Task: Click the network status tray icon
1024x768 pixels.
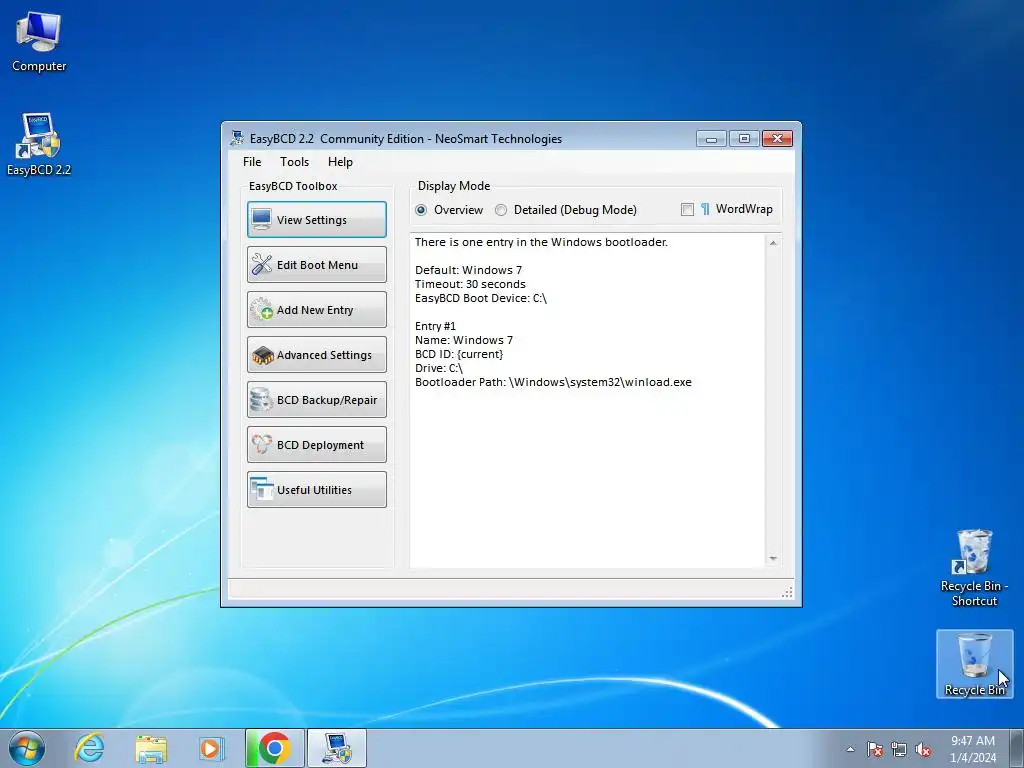Action: coord(899,750)
